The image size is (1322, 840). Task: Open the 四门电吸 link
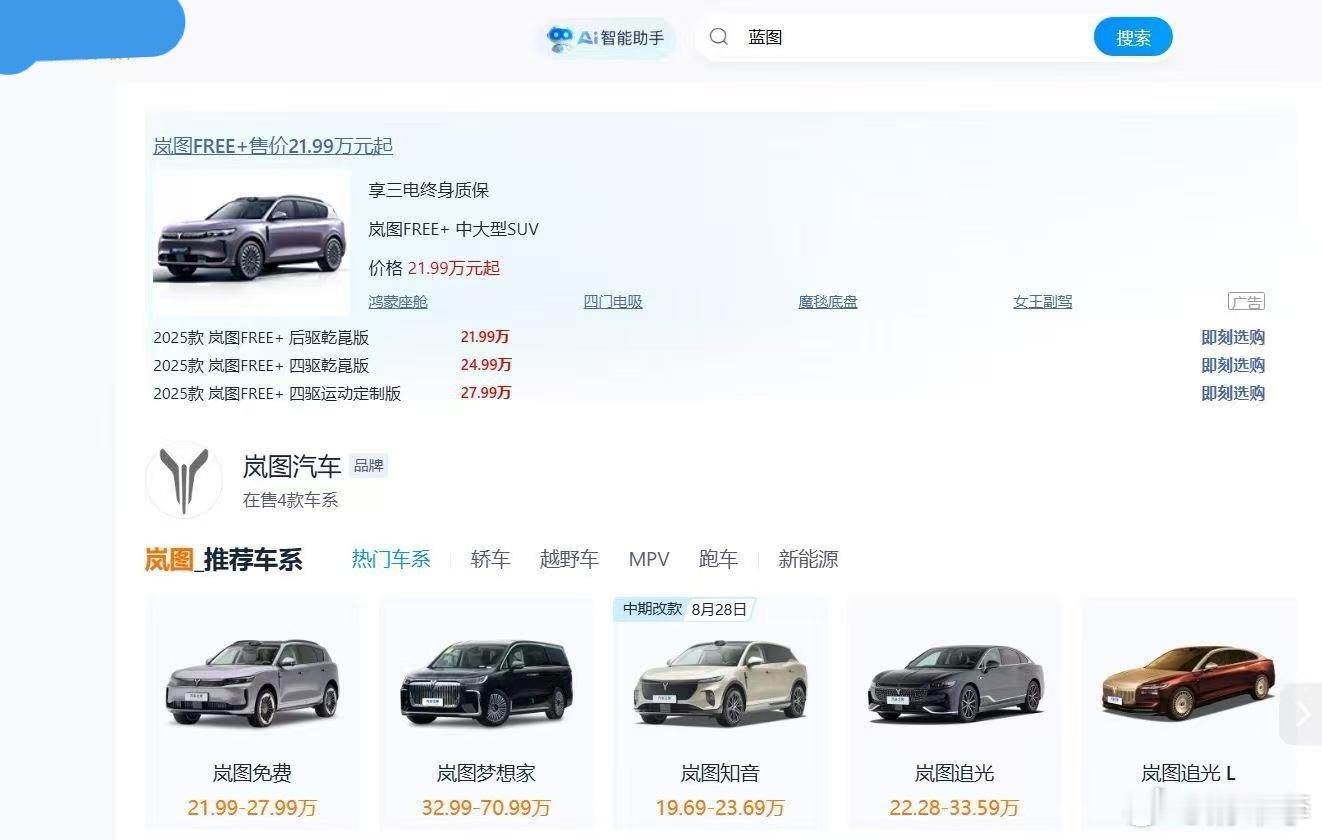point(613,301)
